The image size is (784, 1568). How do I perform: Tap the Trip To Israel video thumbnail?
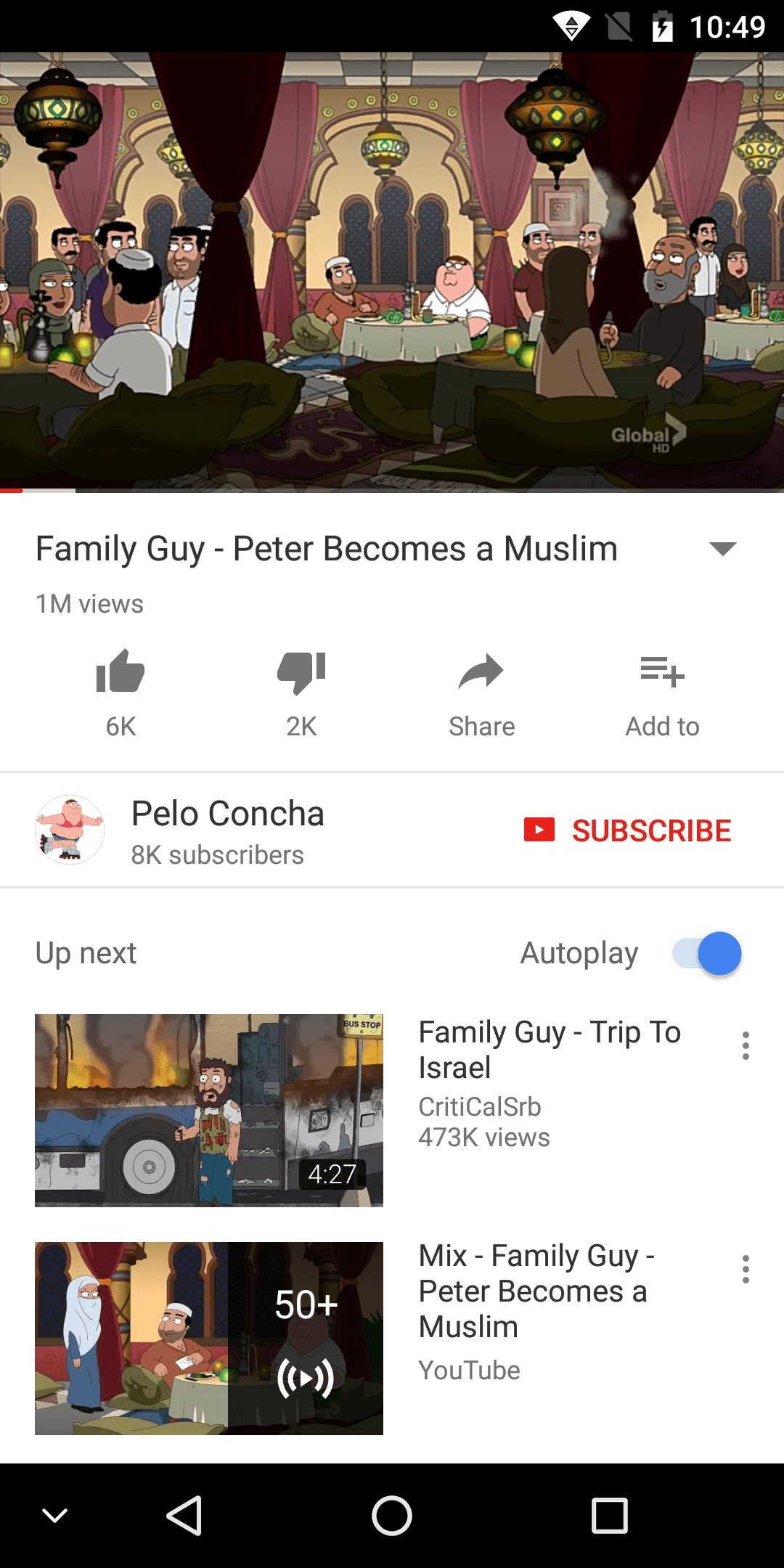tap(209, 1111)
